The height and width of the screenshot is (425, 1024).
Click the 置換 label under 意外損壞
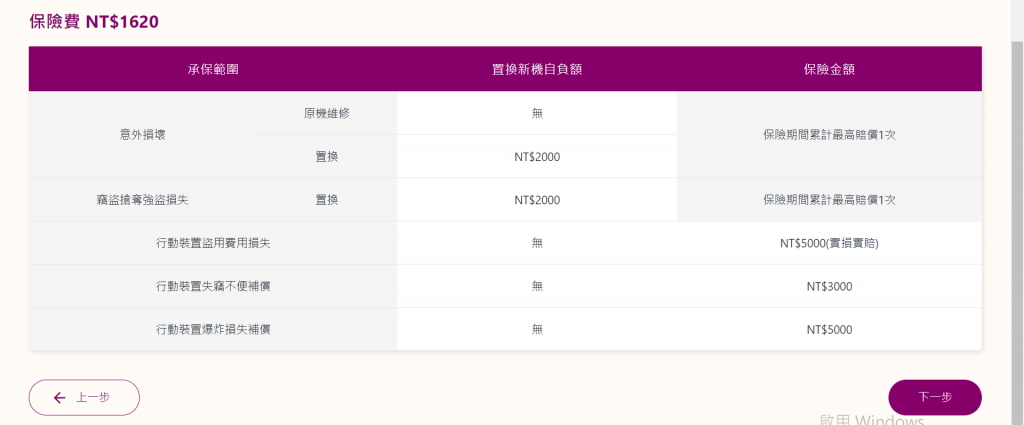point(327,157)
